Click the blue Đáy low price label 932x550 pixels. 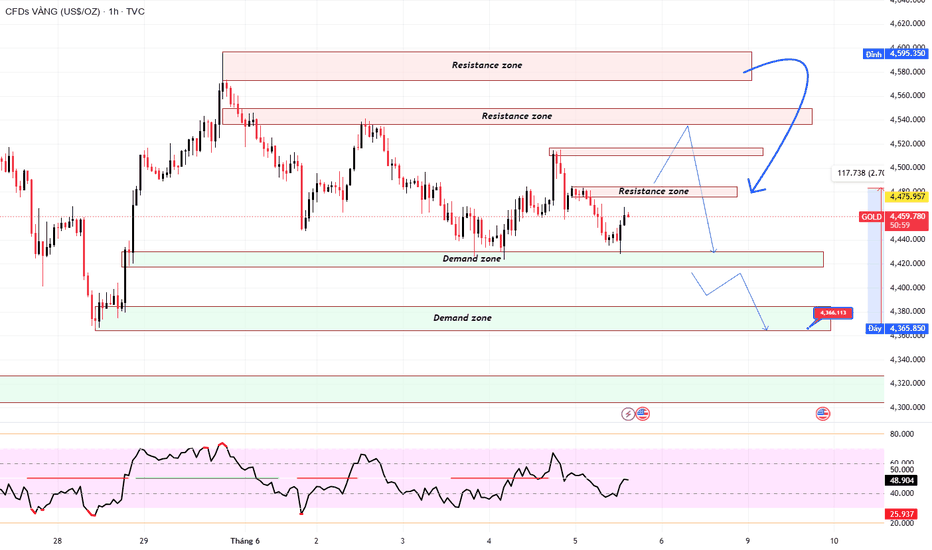pos(896,328)
